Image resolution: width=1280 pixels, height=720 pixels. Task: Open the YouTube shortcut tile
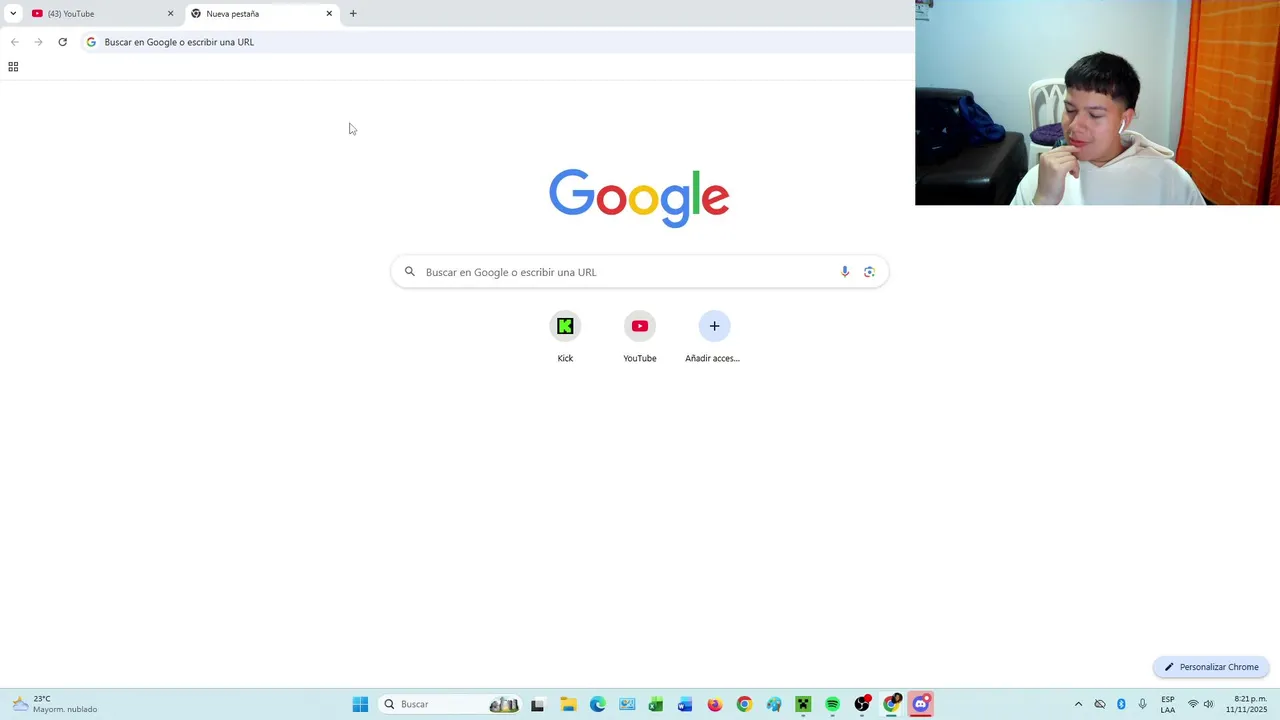click(x=640, y=337)
